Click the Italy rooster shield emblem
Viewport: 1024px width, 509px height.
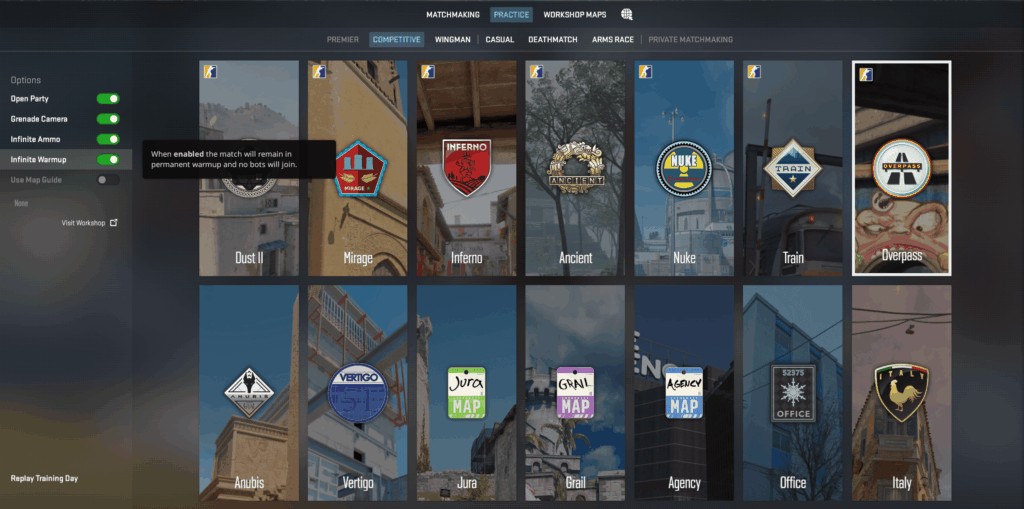tap(901, 392)
